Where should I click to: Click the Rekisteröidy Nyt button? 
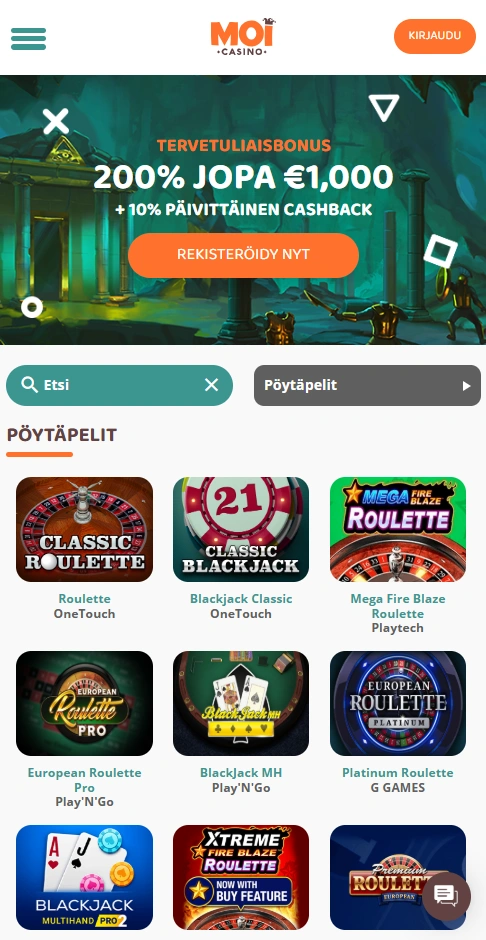[243, 255]
